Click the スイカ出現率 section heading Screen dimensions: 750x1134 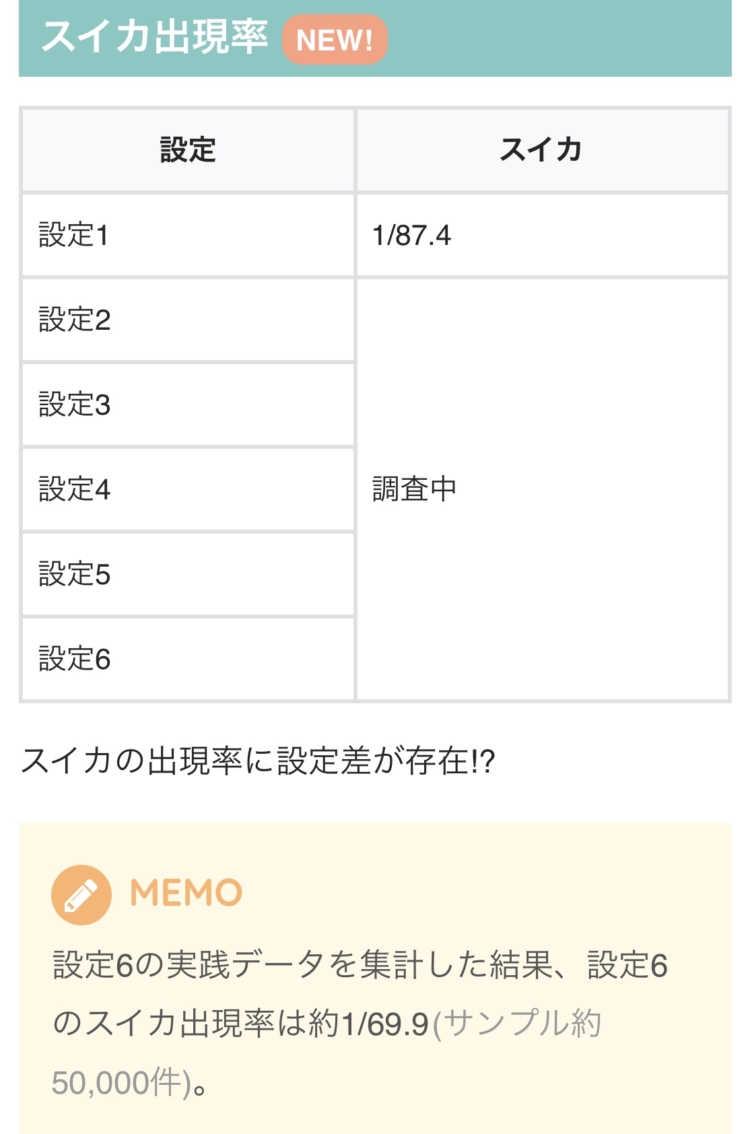coord(154,38)
